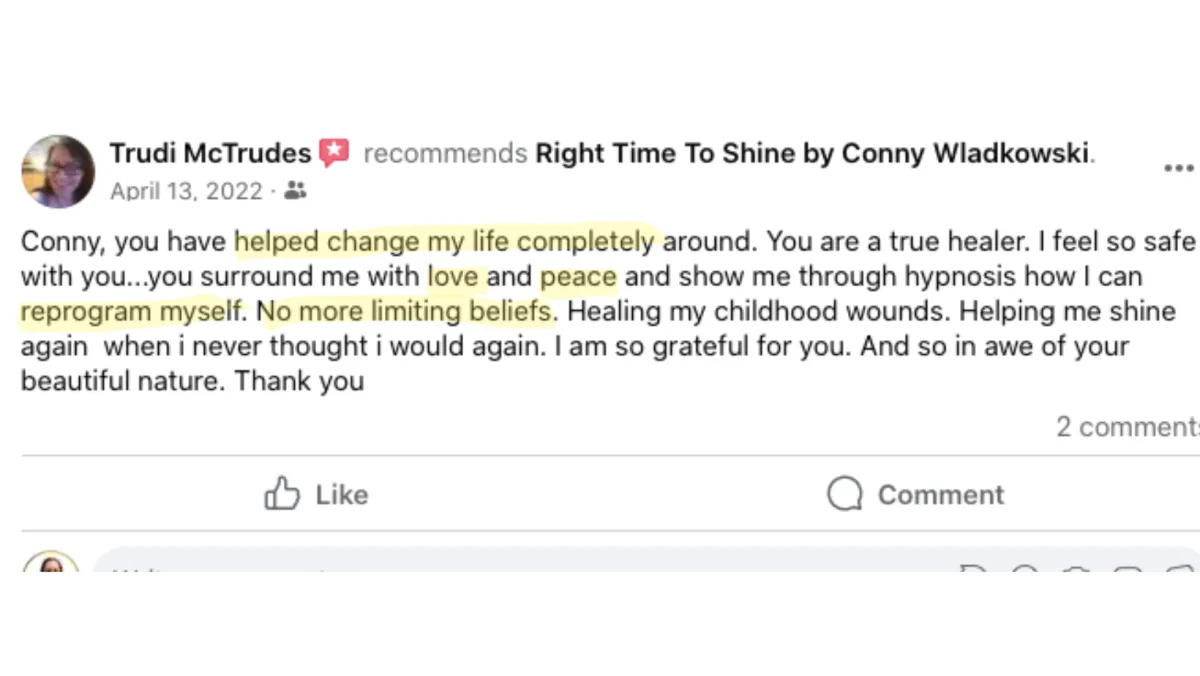This screenshot has width=1200, height=676.
Task: Click the highlighted words "reprogram myself"
Action: click(x=131, y=311)
